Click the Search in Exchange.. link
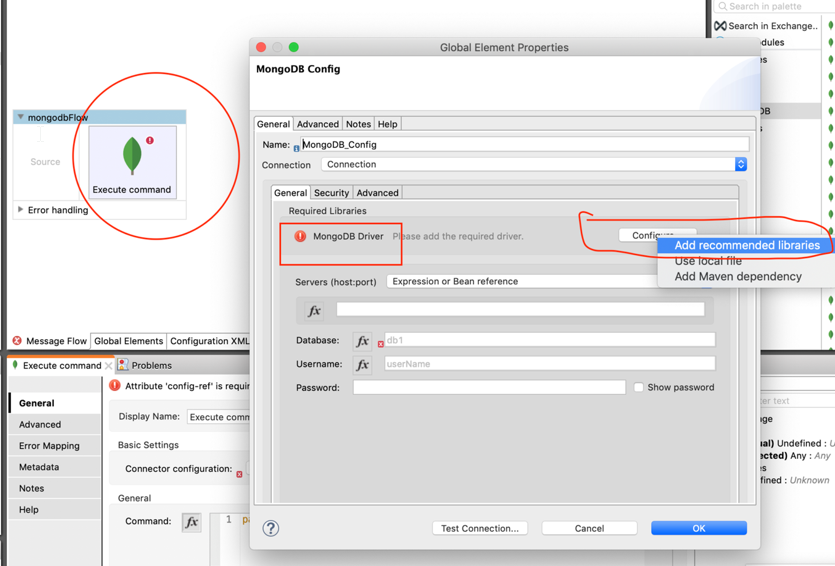Screen dimensions: 835x566 [772, 26]
